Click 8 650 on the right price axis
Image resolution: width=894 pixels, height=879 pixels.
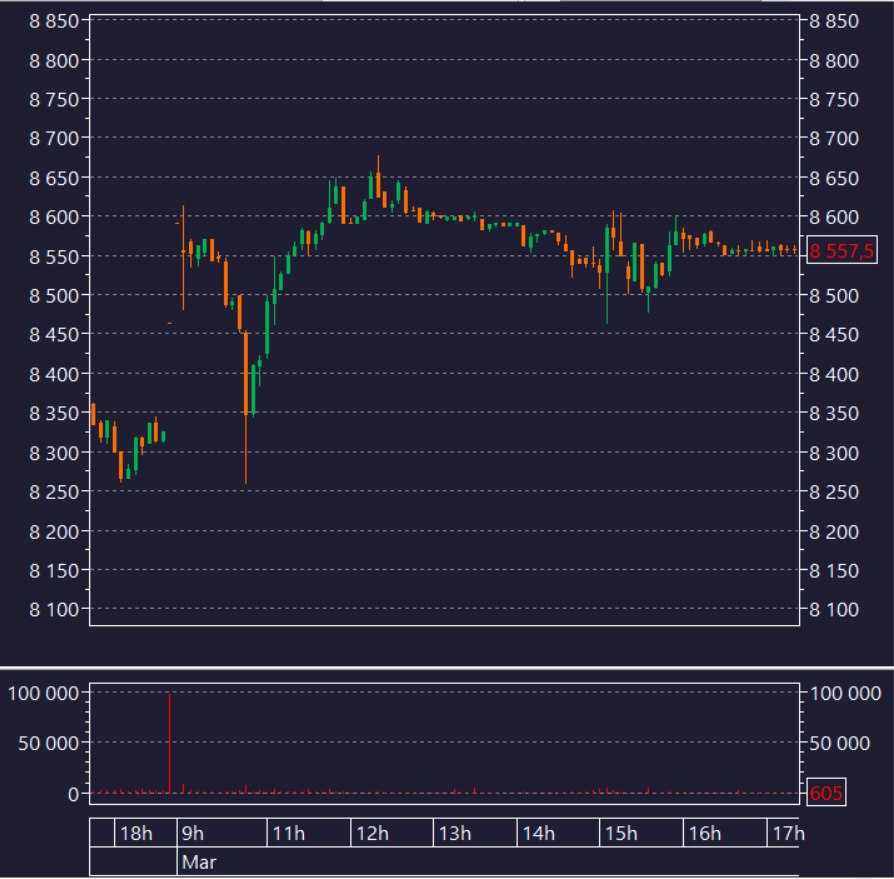coord(834,178)
